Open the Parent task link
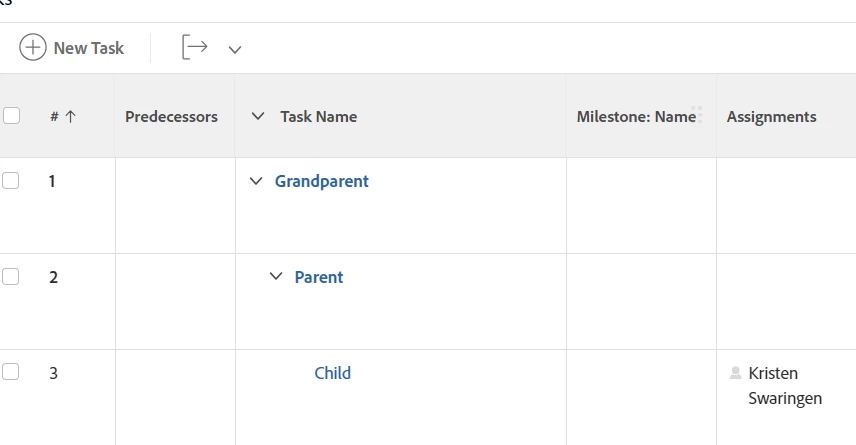The image size is (856, 445). [319, 277]
